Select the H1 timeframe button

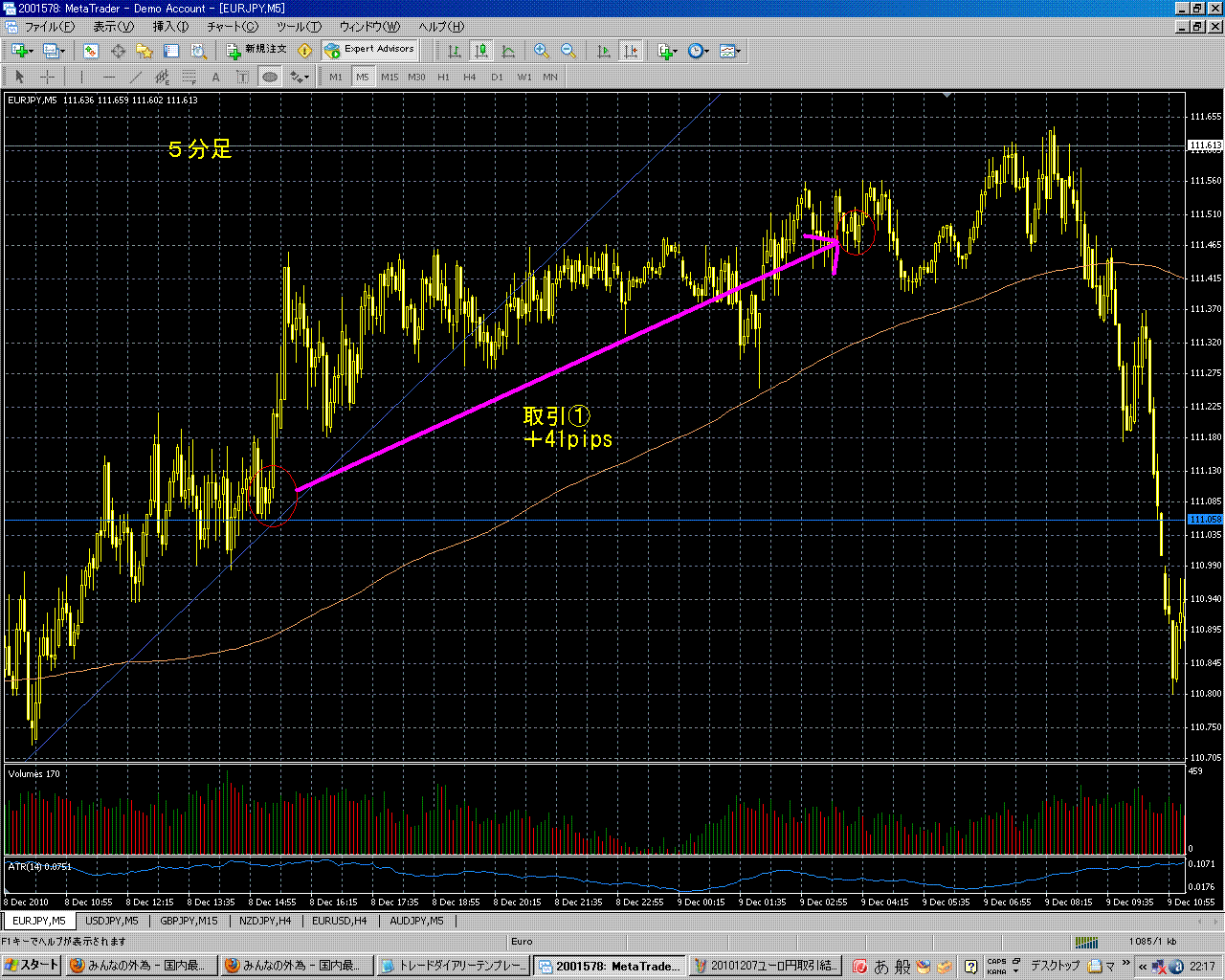[443, 77]
